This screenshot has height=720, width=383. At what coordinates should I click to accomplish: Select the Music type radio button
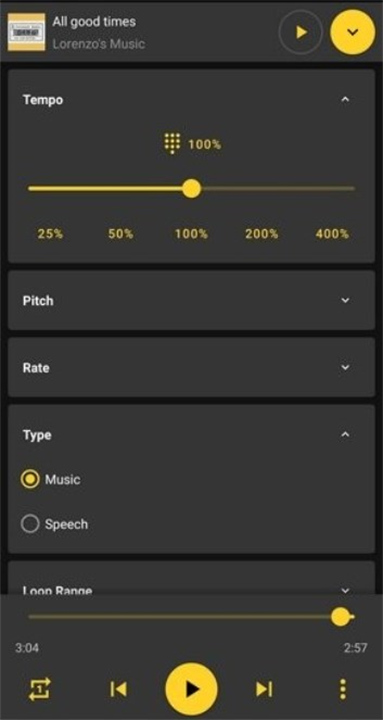30,479
